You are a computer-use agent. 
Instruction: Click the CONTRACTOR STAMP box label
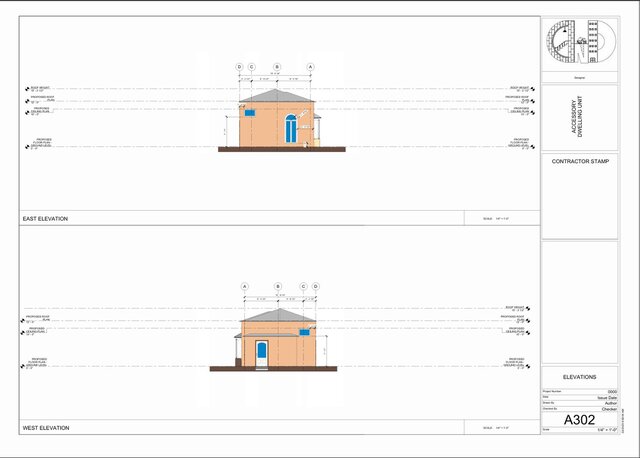pos(580,161)
